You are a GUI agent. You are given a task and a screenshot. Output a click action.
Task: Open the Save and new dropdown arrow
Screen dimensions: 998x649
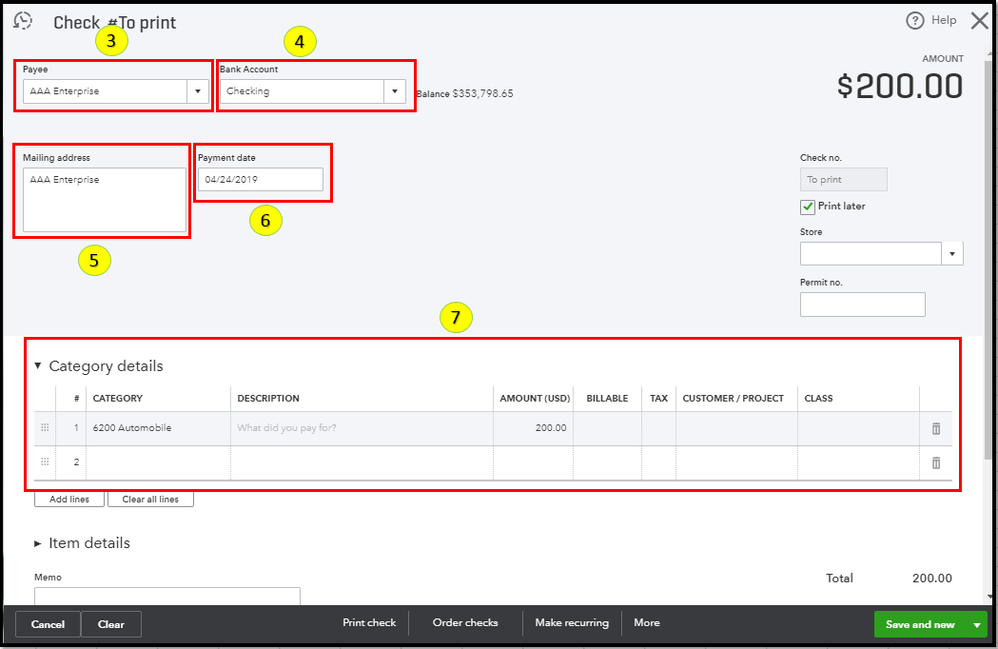click(976, 625)
